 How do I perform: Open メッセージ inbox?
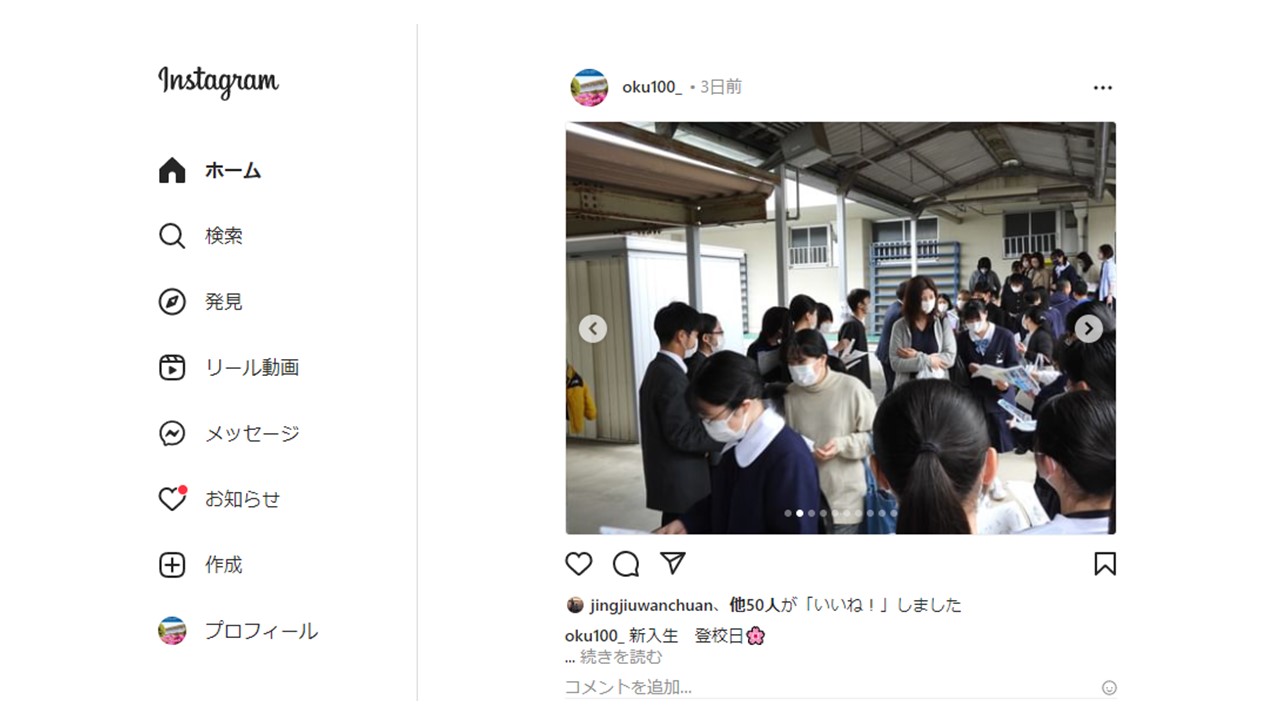click(229, 434)
